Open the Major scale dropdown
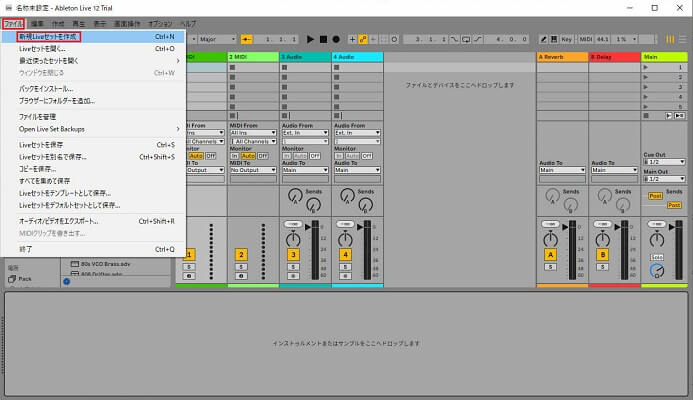Viewport: 693px width, 400px height. (x=217, y=39)
